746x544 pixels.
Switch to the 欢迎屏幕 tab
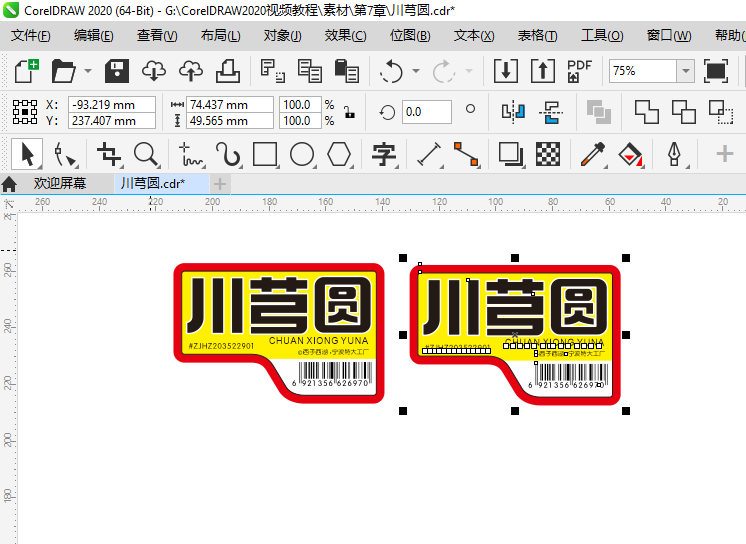point(59,183)
